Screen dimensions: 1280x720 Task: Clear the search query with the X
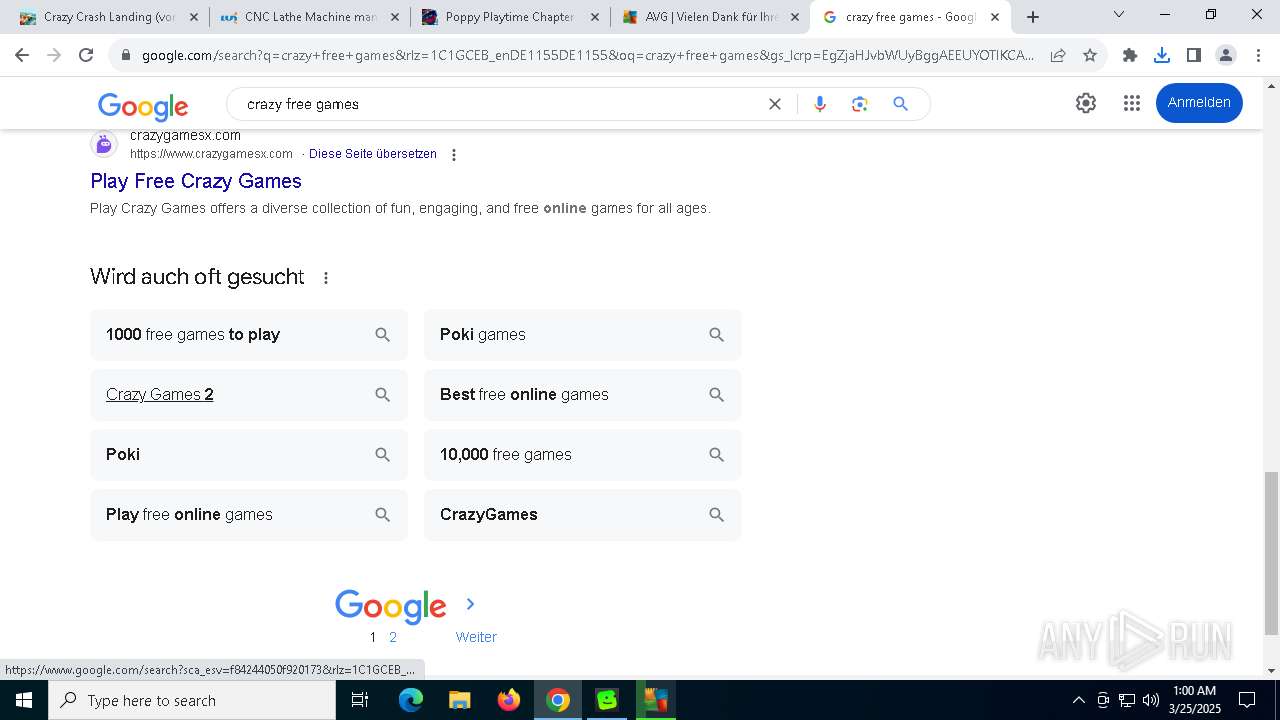[774, 104]
